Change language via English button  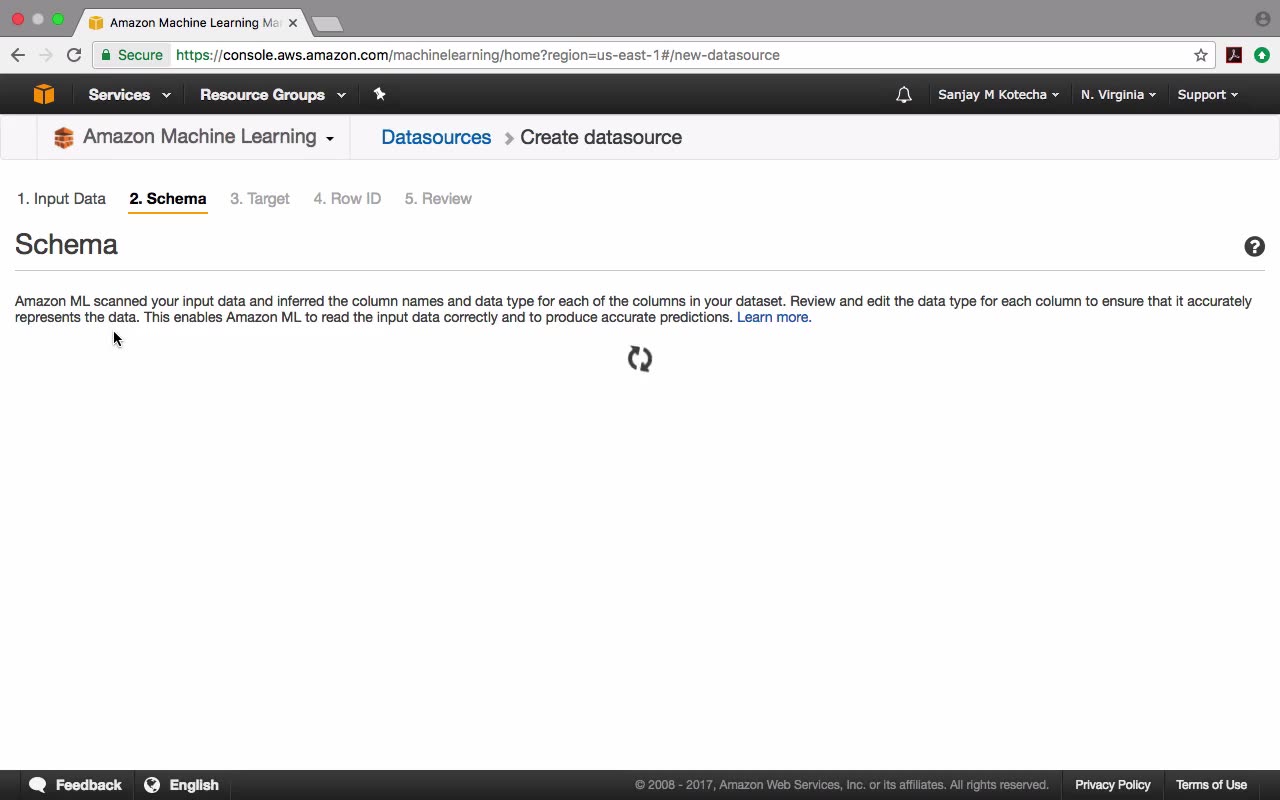point(182,785)
